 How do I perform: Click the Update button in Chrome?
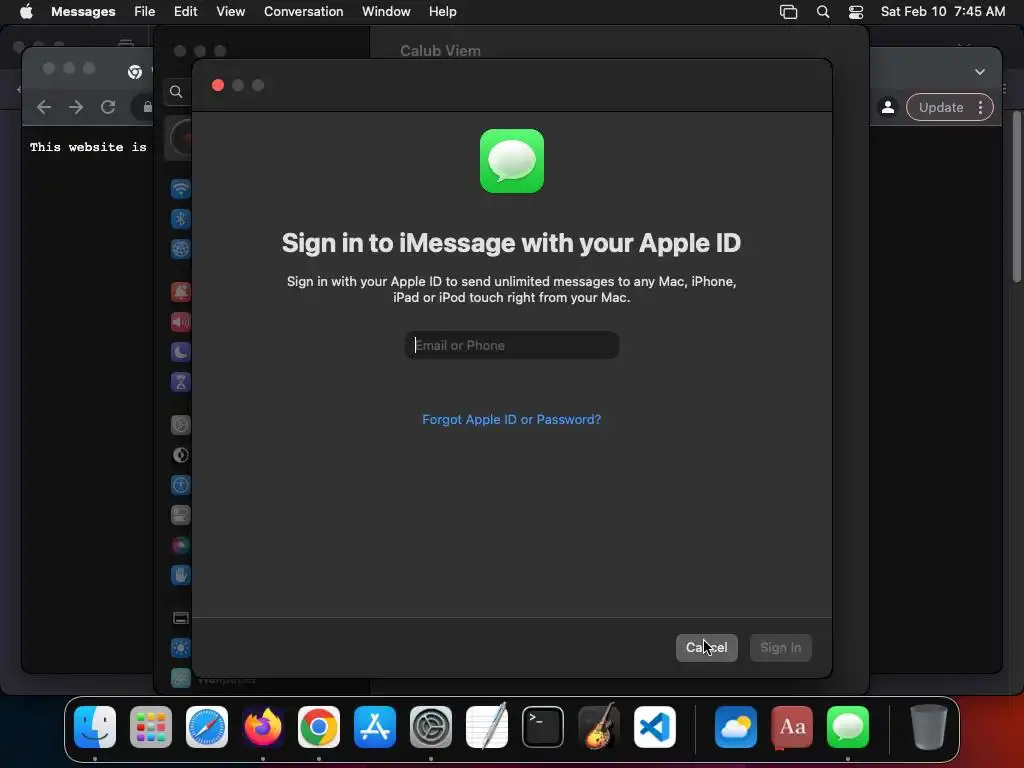tap(941, 107)
